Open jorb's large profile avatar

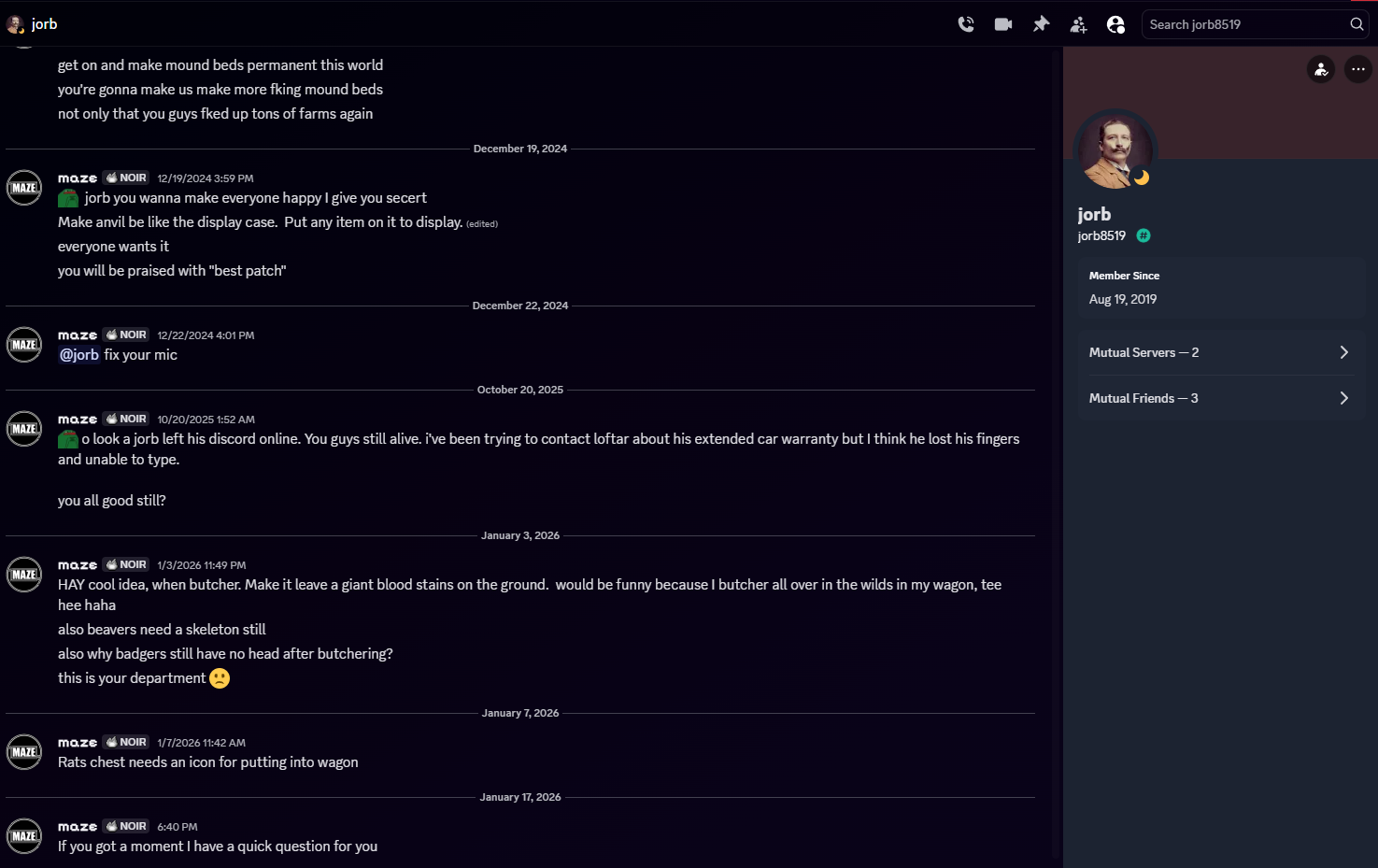pos(1115,149)
